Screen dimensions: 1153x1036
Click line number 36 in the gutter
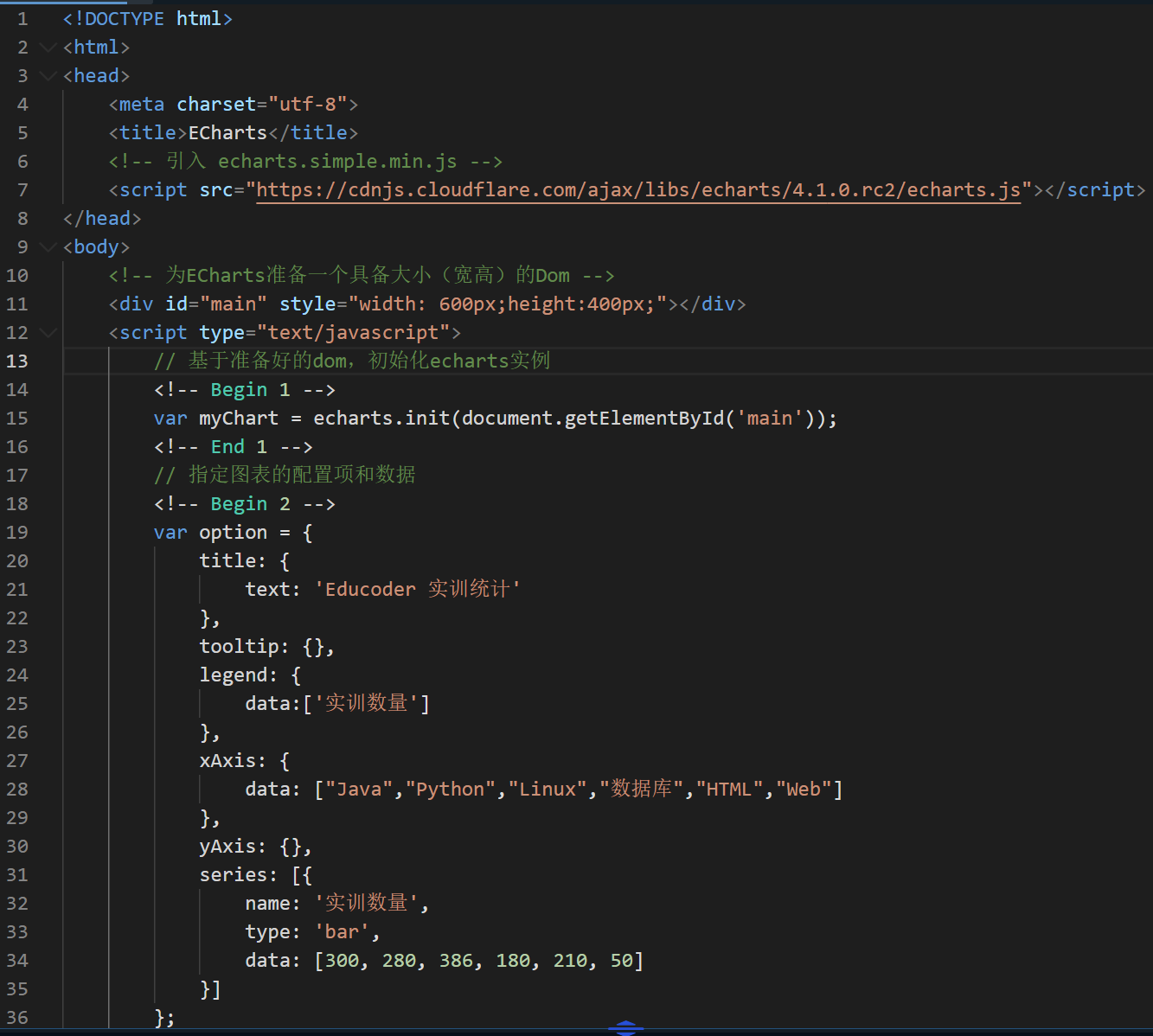coord(17,1018)
